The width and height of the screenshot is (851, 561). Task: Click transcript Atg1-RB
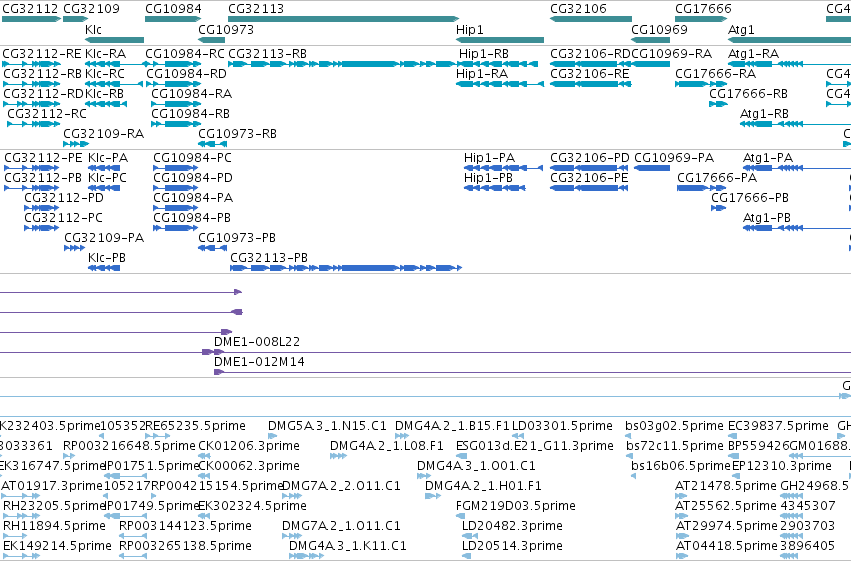pos(795,124)
